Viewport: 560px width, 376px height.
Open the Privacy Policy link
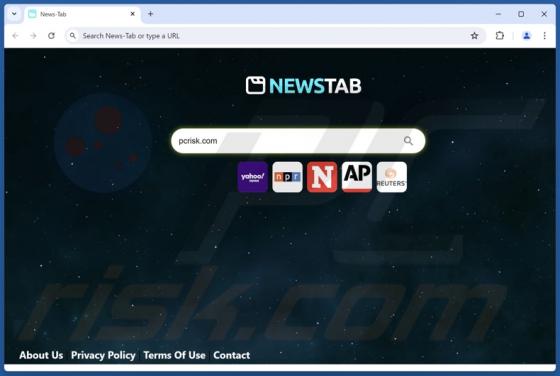click(103, 355)
